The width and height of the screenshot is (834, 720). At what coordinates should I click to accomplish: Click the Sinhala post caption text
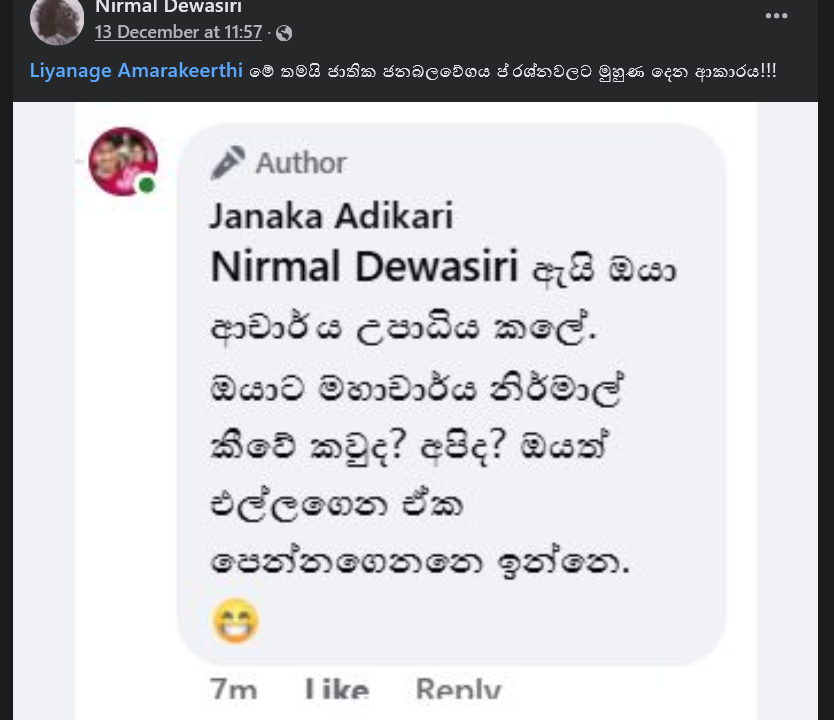512,73
